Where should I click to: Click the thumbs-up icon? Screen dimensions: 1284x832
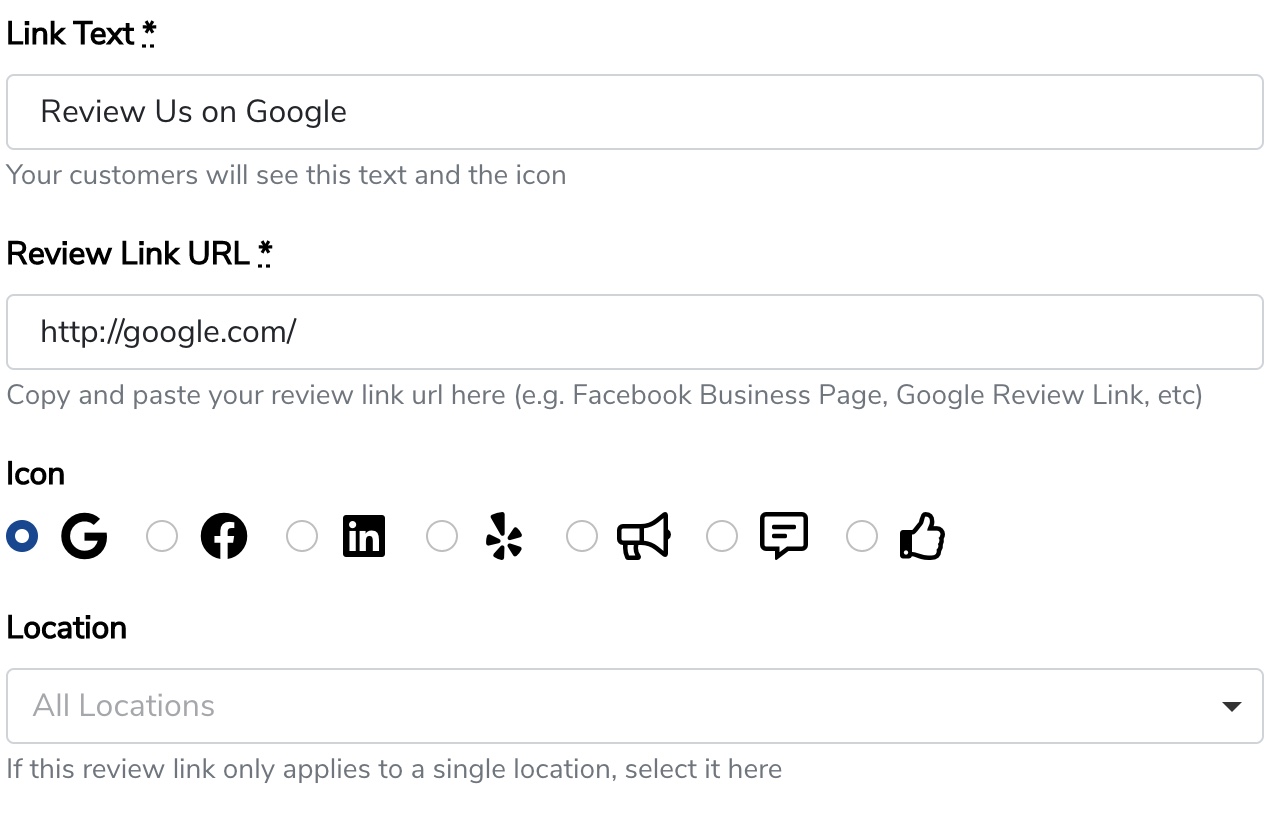(923, 537)
